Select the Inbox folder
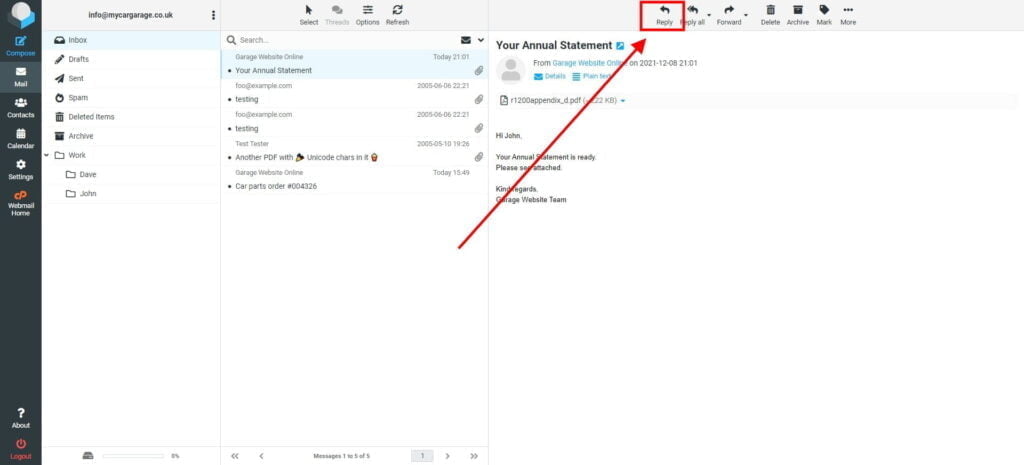 (x=131, y=40)
